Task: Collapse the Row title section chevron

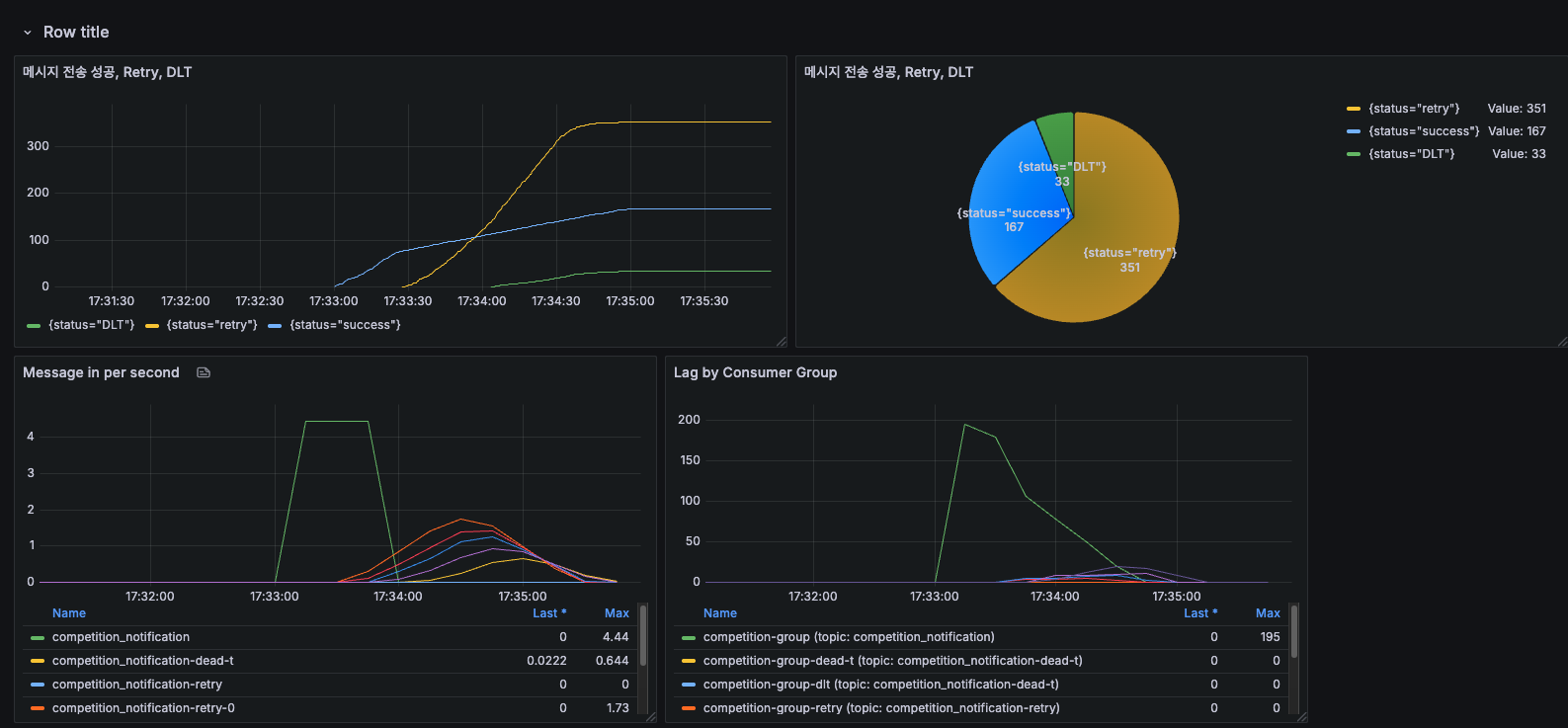Action: 28,33
